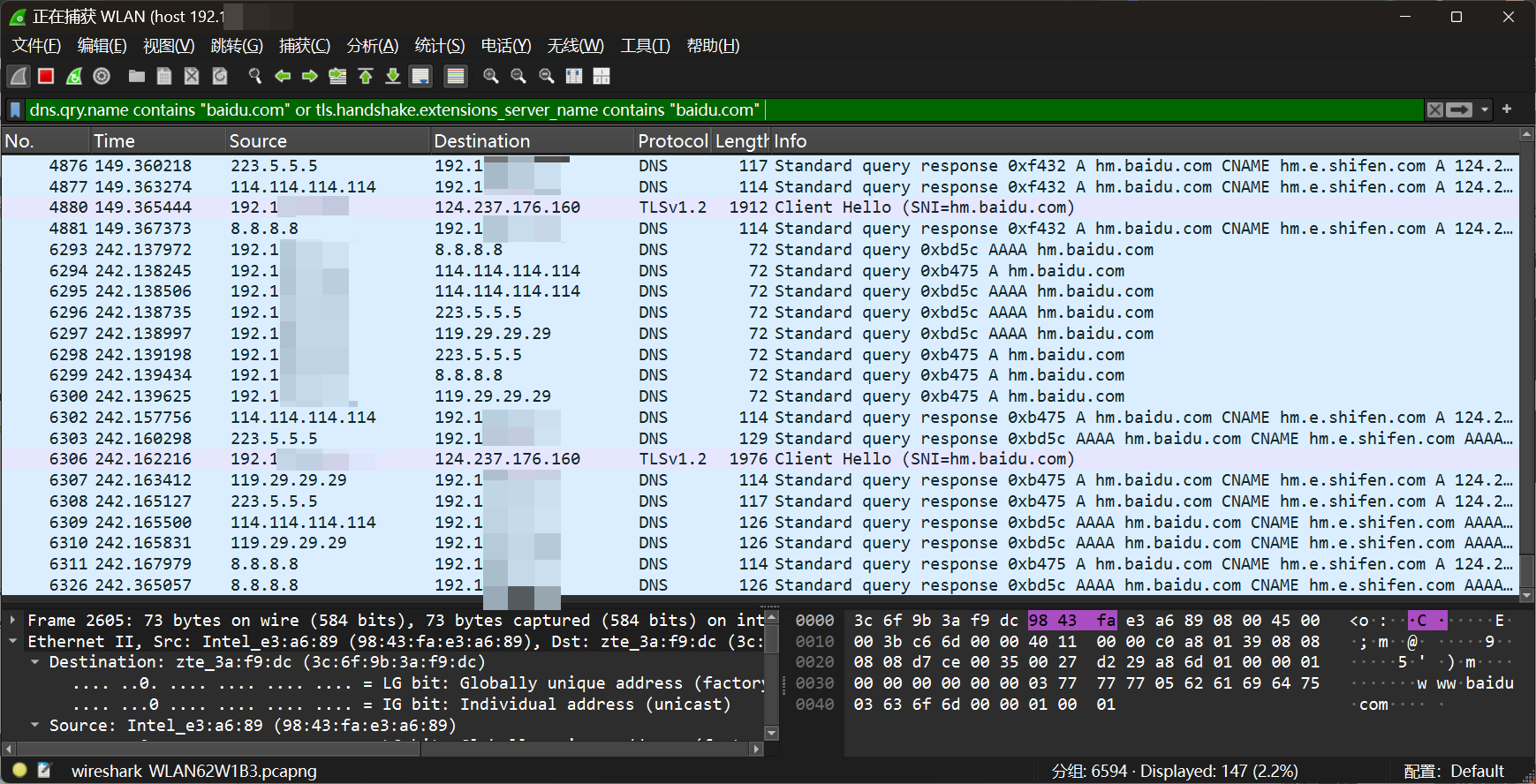Screen dimensions: 1536x784
Task: Restart the current capture with the green fin
Action: 74,76
